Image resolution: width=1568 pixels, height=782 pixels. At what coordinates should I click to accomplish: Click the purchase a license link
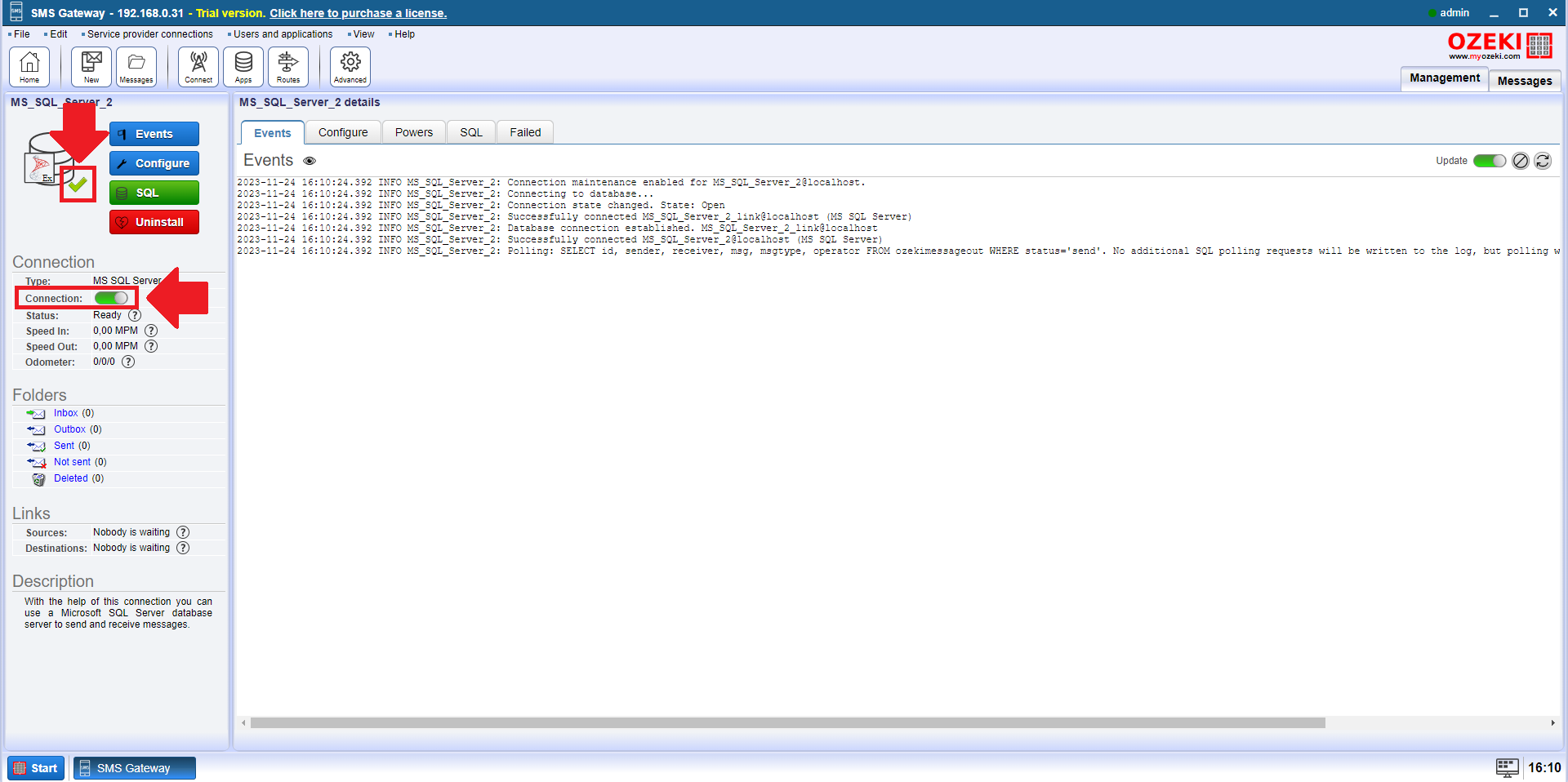pyautogui.click(x=359, y=13)
